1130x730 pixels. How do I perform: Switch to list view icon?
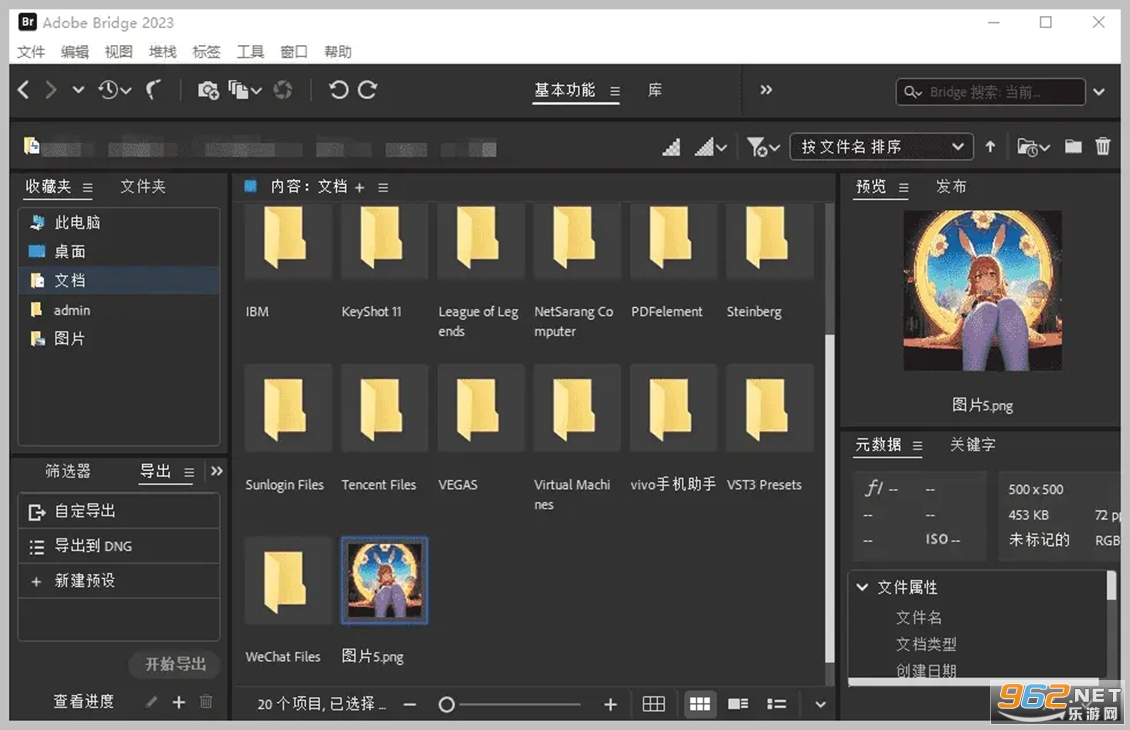pyautogui.click(x=776, y=704)
